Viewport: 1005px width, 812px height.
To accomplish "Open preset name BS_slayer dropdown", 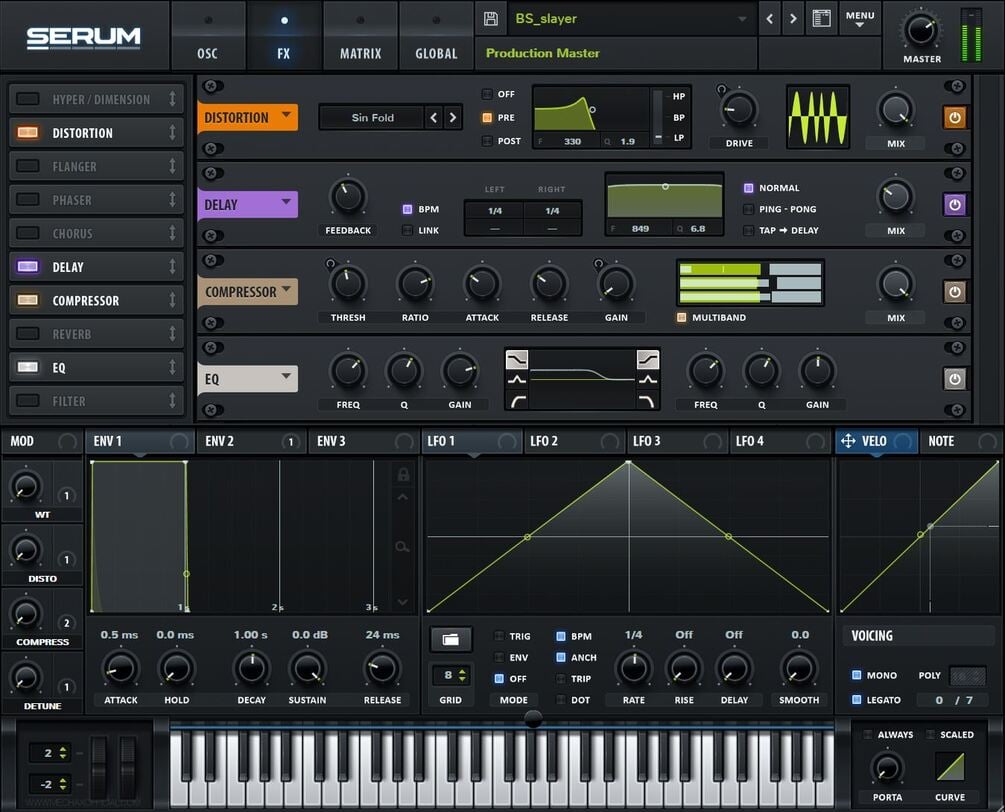I will (742, 19).
